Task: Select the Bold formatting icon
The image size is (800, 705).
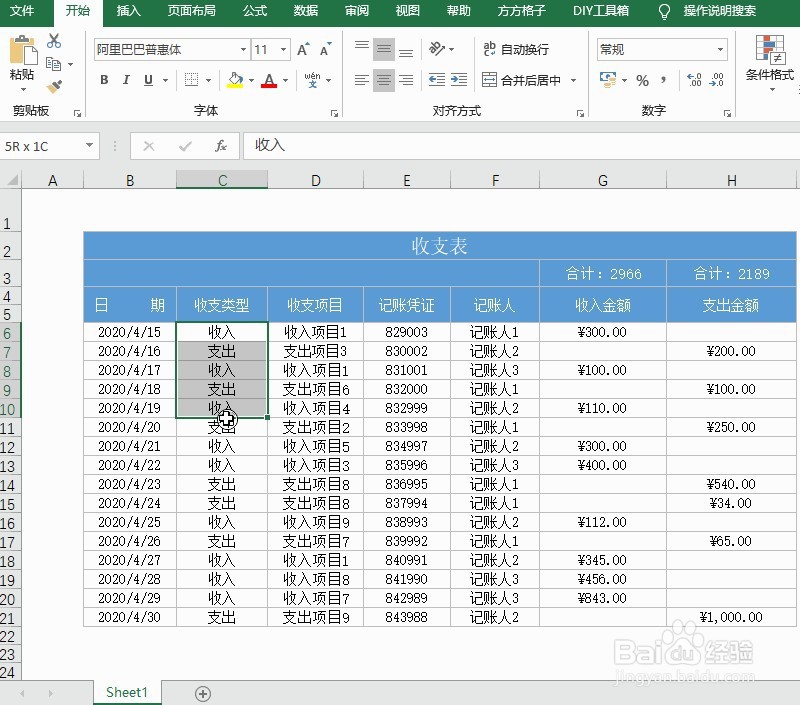Action: point(103,81)
